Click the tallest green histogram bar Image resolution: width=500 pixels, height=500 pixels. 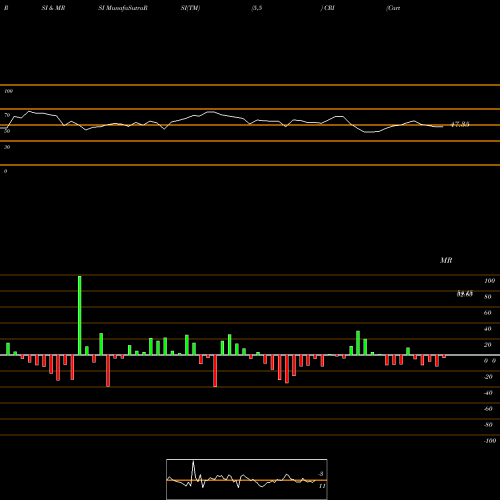pos(79,315)
